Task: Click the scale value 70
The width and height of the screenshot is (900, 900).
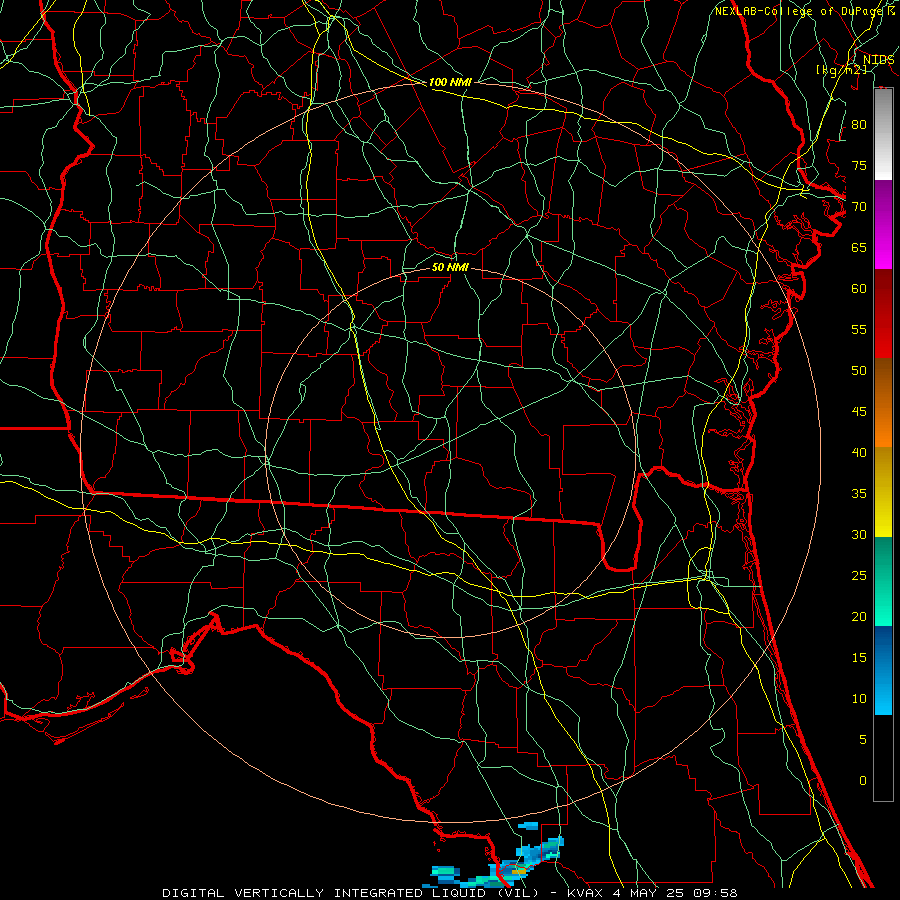Action: coord(859,207)
